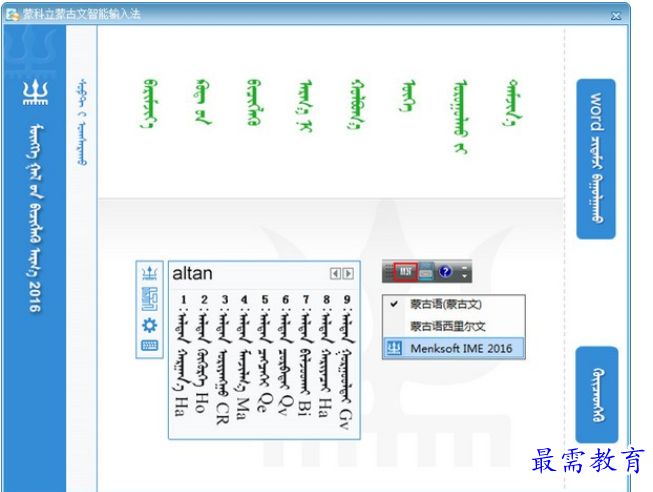Click the title bar app icon
The image size is (653, 492).
12,14
